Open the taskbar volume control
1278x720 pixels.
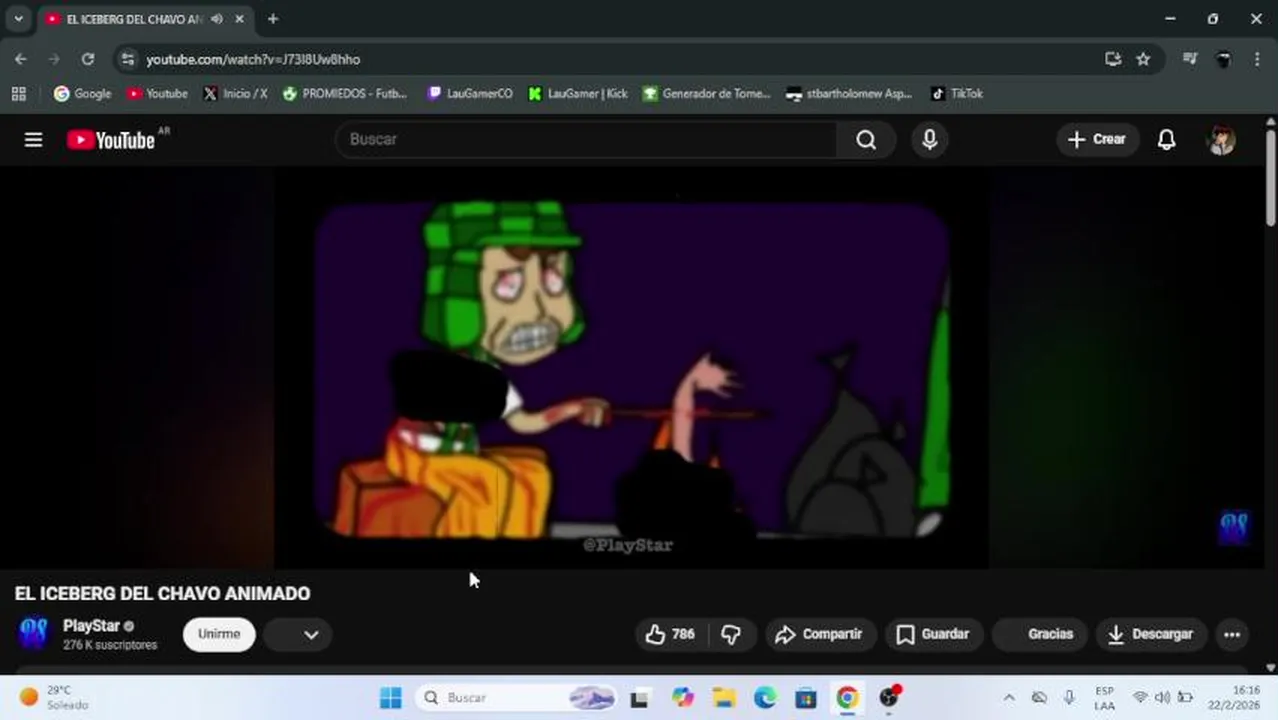[x=1162, y=698]
